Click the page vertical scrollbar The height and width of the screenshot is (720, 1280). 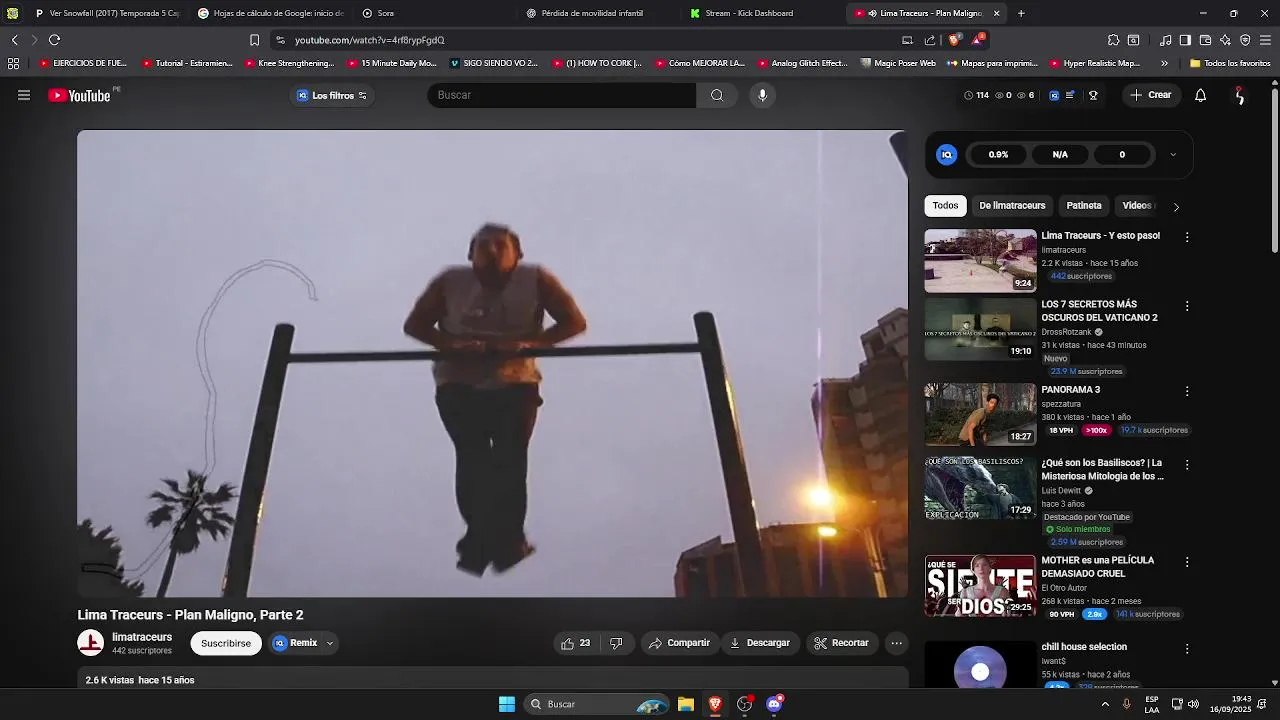(x=1274, y=170)
